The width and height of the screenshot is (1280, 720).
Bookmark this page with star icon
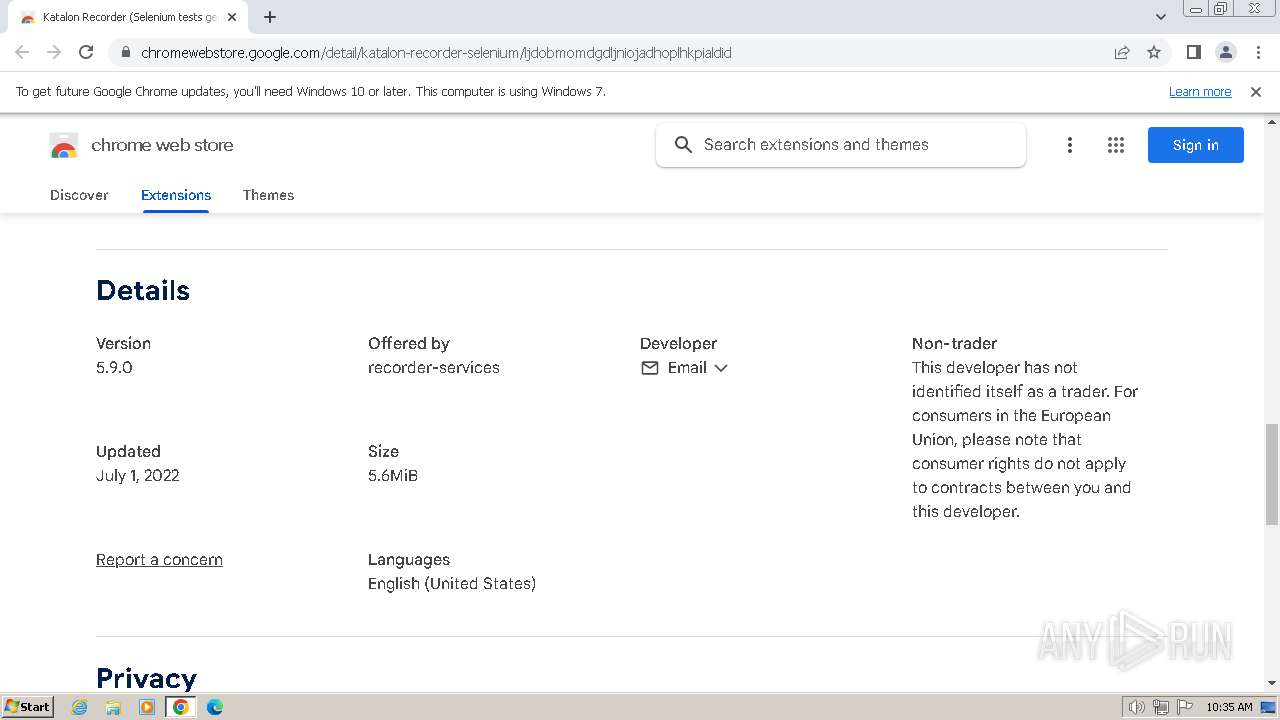[1154, 52]
